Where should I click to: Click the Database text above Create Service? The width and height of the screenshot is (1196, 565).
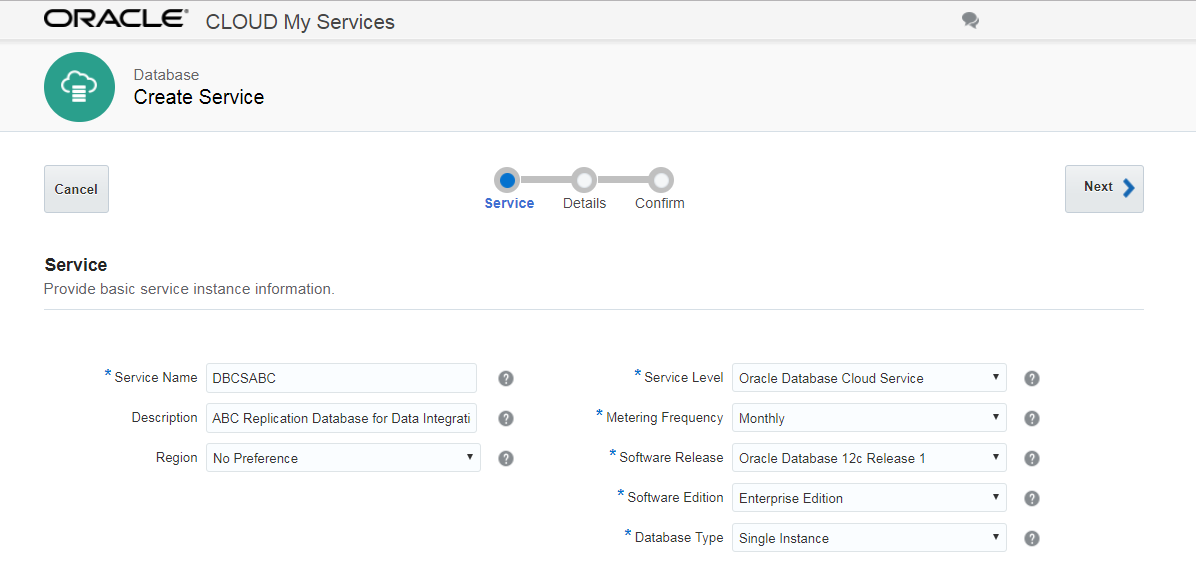point(166,75)
